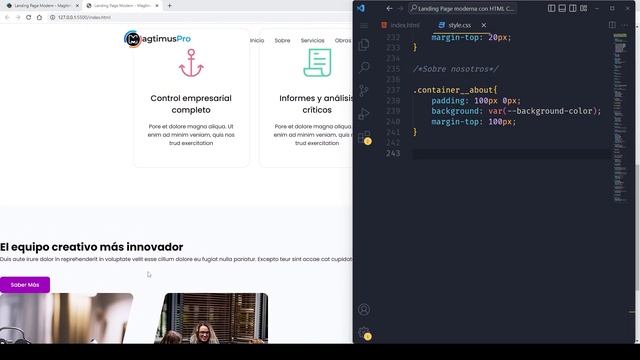640x360 pixels.
Task: Click the team photo with smiling woman
Action: [211, 318]
